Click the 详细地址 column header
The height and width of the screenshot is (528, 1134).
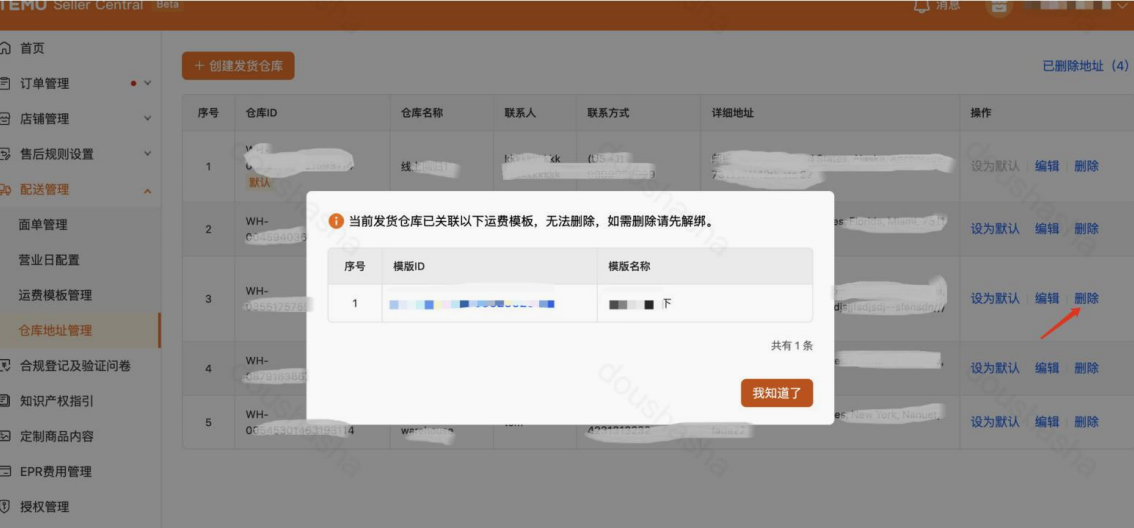(x=733, y=113)
